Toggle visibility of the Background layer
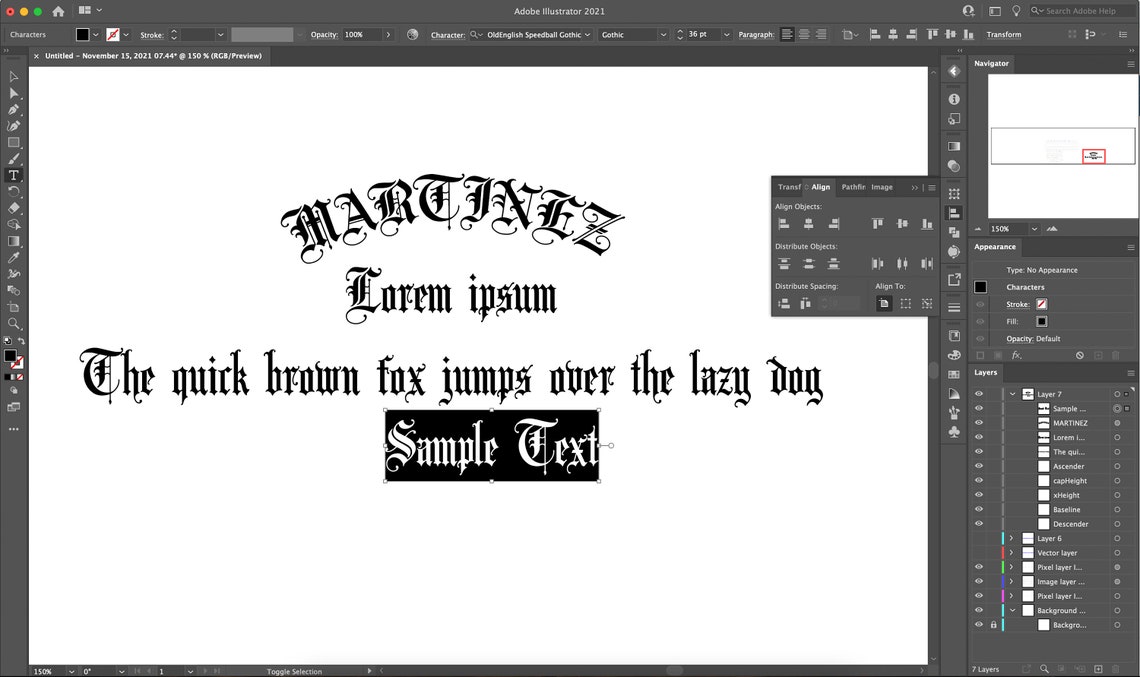 979,610
